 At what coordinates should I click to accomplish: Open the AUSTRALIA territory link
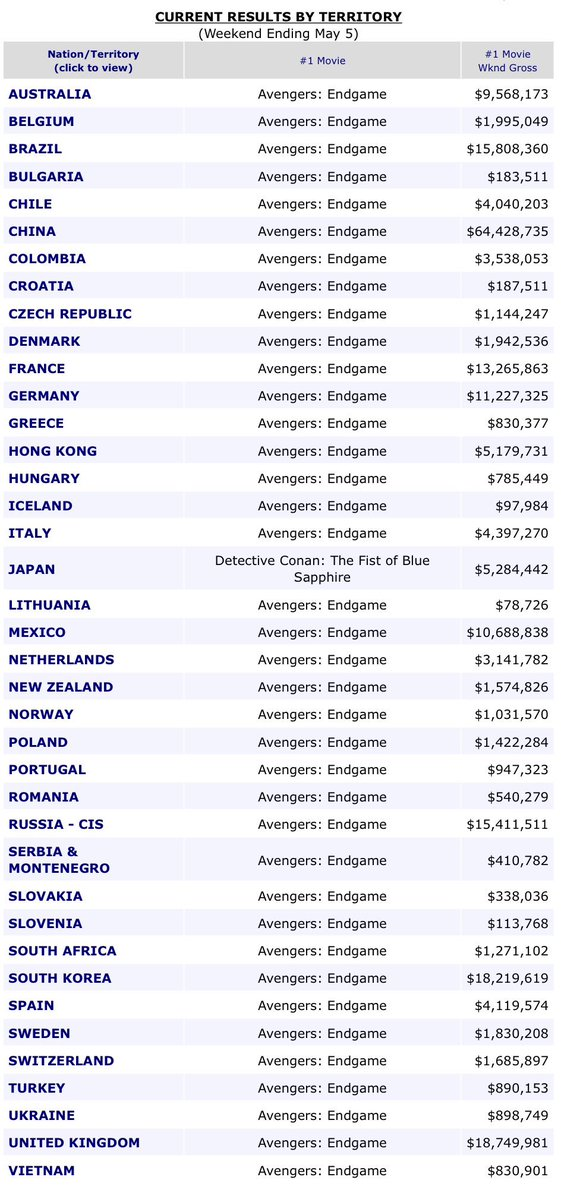coord(50,94)
